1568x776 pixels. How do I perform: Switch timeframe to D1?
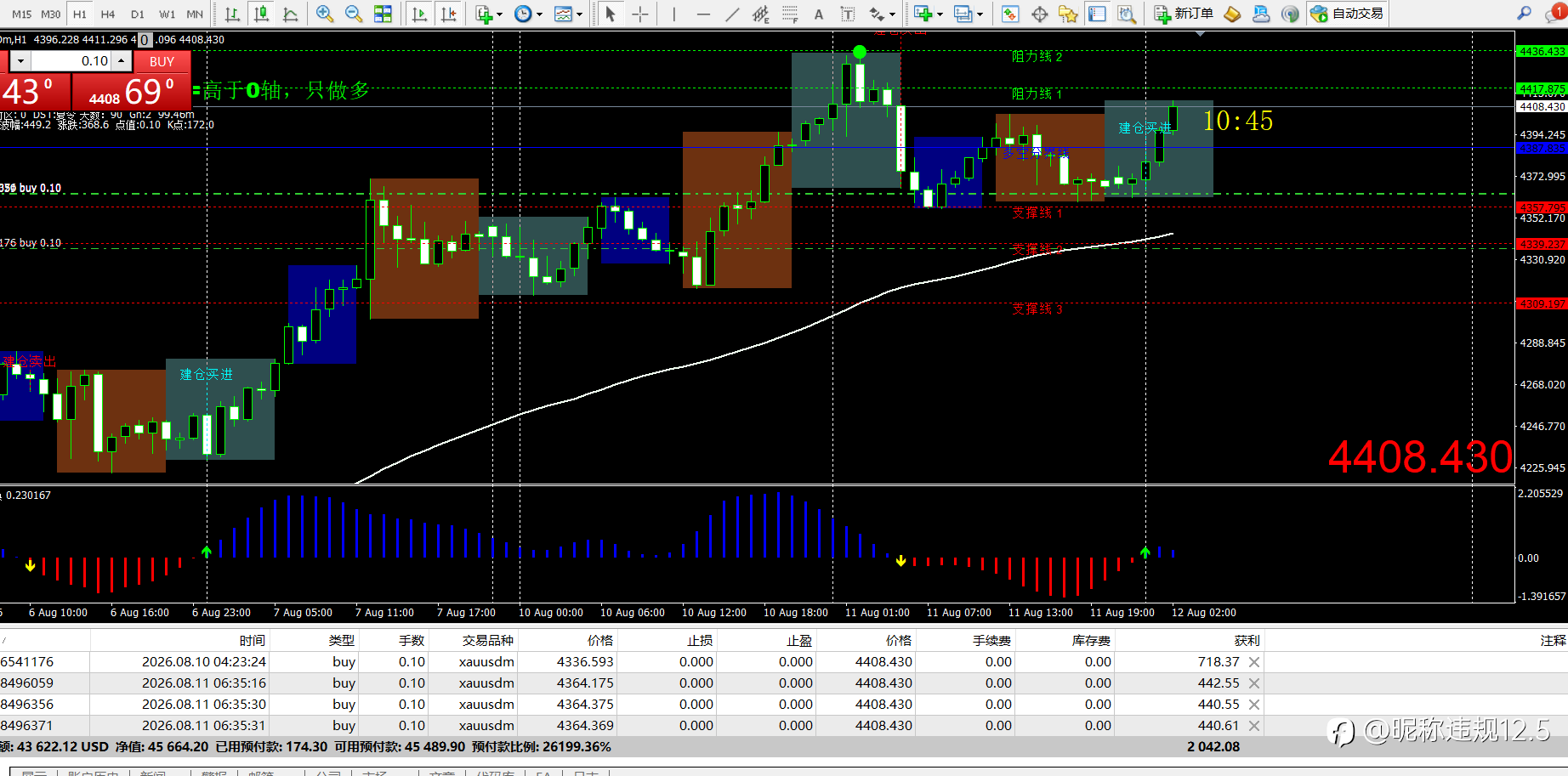click(138, 14)
